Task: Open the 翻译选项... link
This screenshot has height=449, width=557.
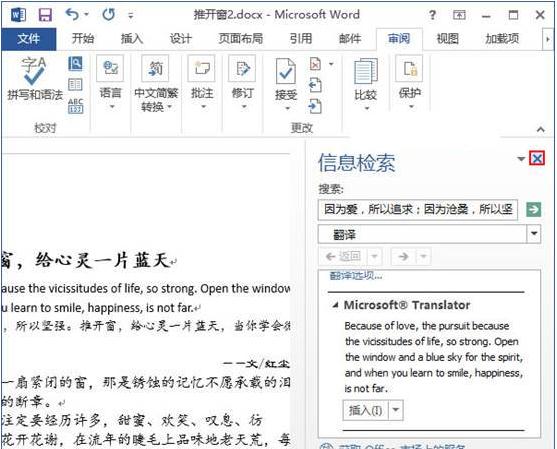Action: [x=356, y=276]
